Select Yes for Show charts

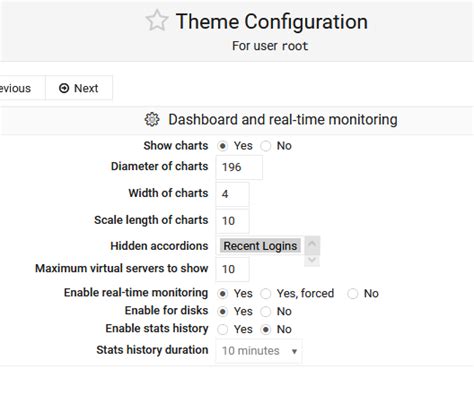tap(223, 146)
